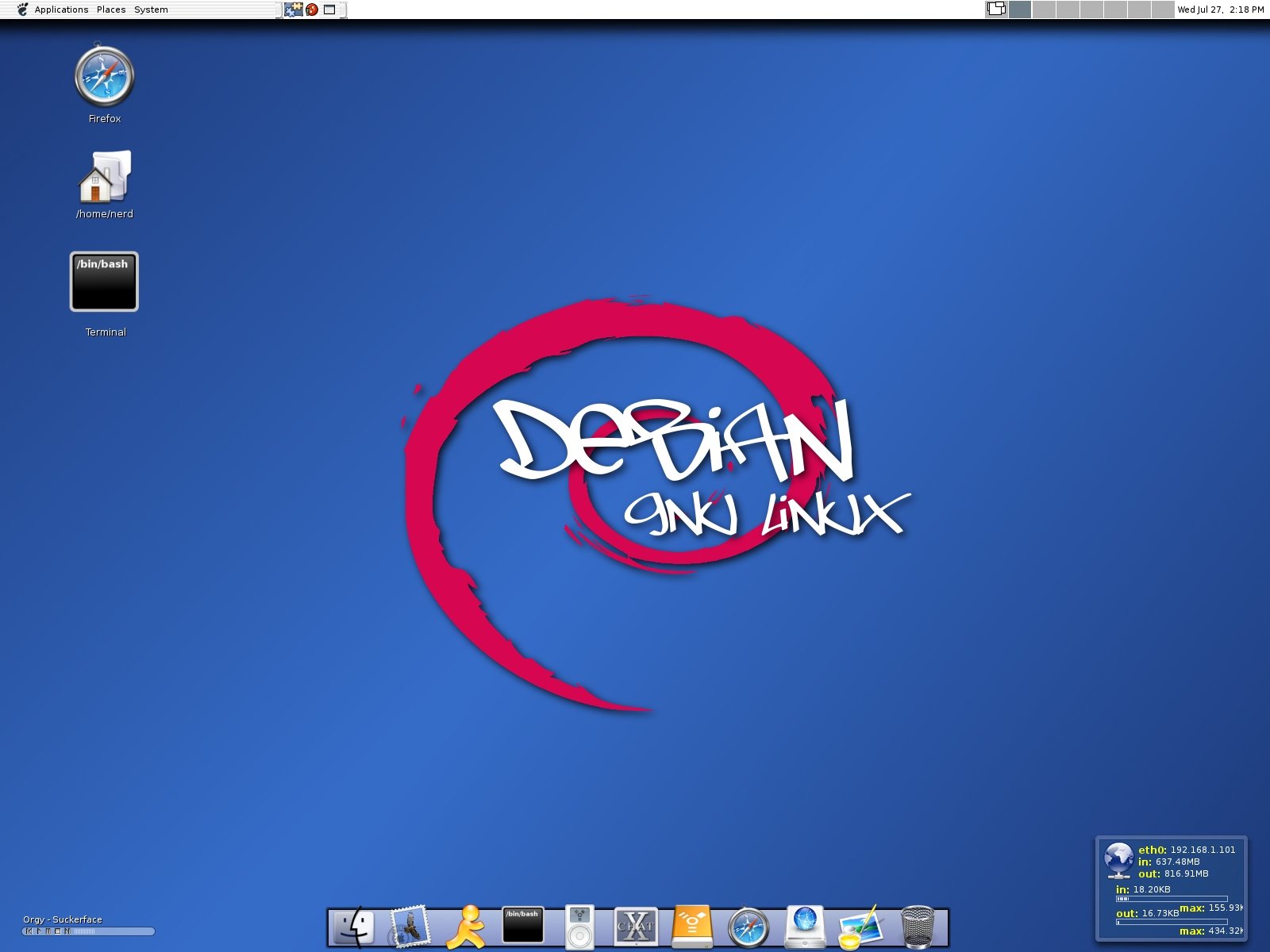Screen dimensions: 1270x952
Task: Click the total out value 816.91MB
Action: [x=1187, y=873]
